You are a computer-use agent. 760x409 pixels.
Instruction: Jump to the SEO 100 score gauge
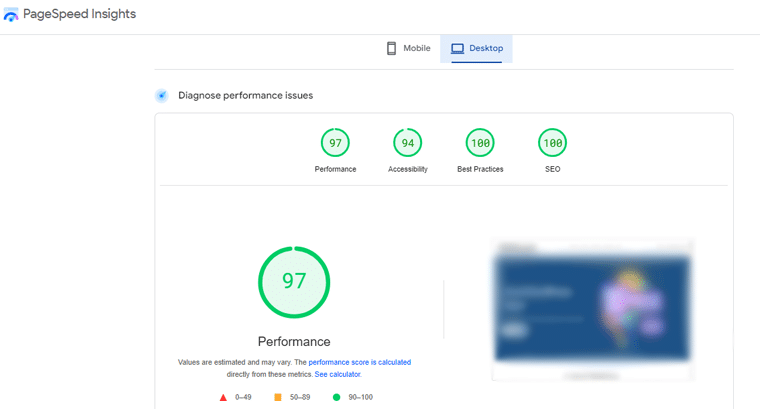tap(553, 143)
